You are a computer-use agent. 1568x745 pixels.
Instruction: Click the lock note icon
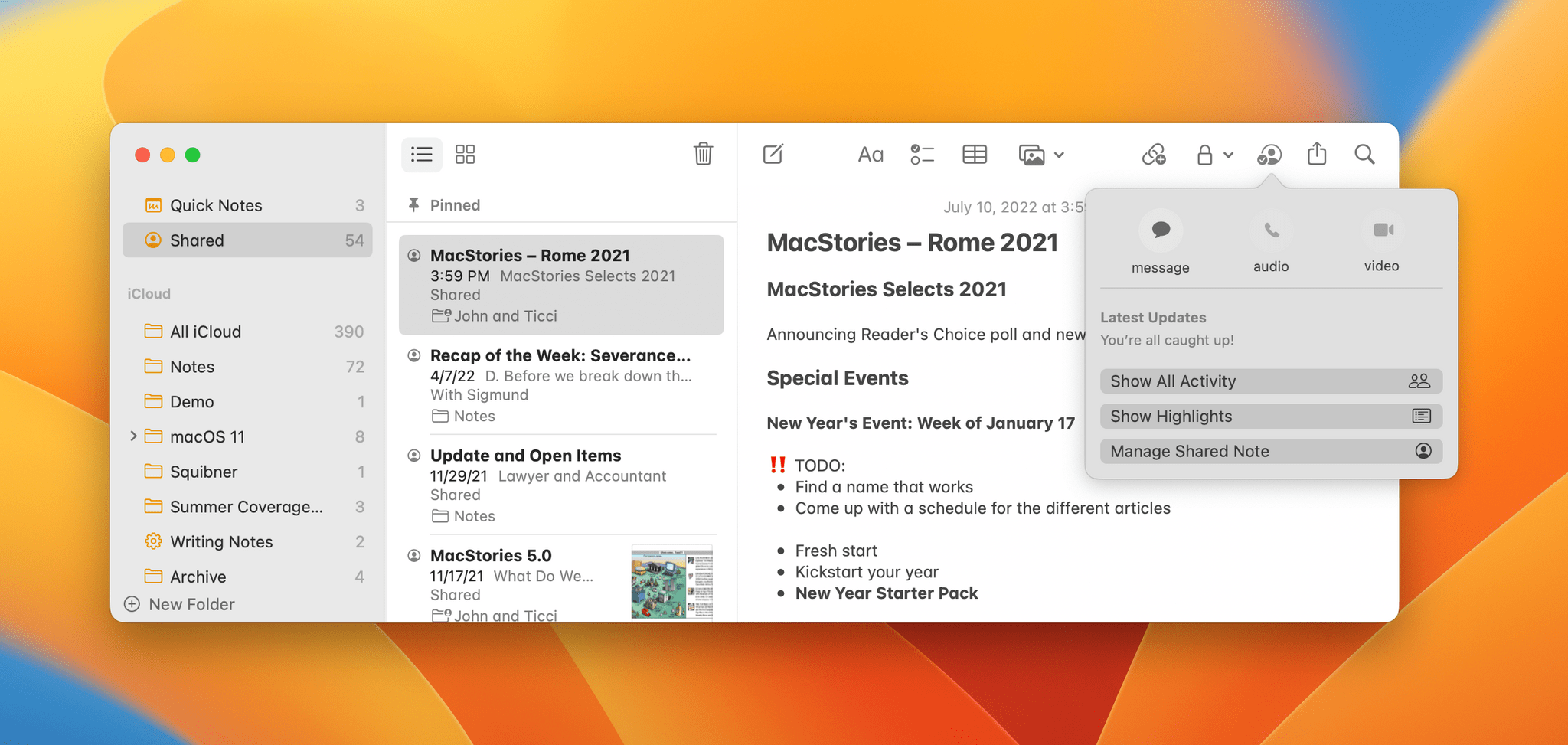1204,155
